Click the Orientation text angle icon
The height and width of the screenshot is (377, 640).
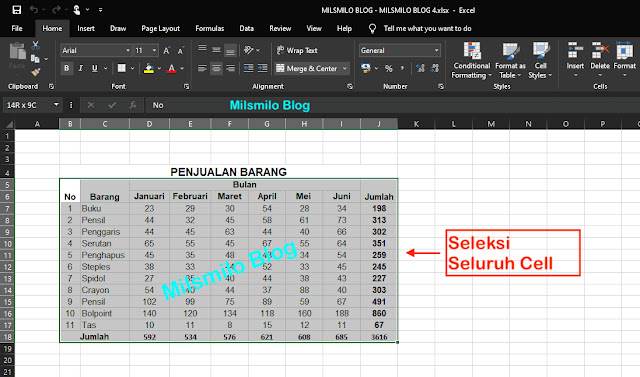(x=249, y=50)
